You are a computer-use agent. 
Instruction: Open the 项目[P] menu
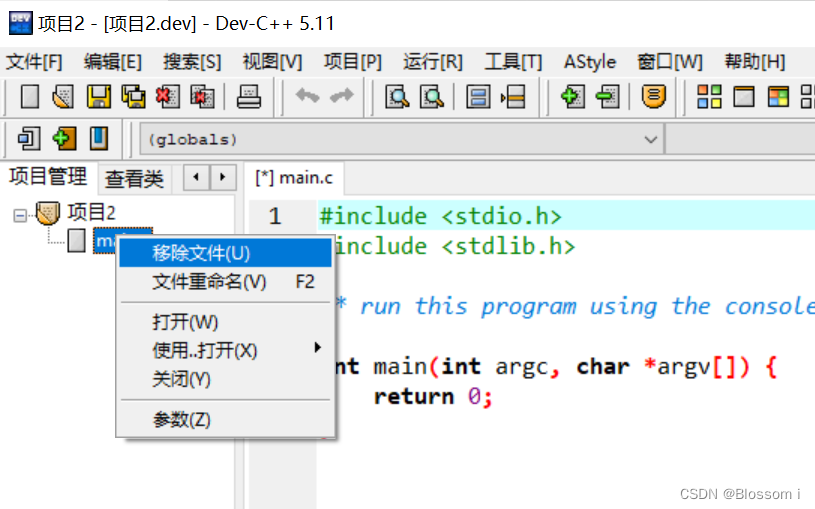tap(353, 62)
